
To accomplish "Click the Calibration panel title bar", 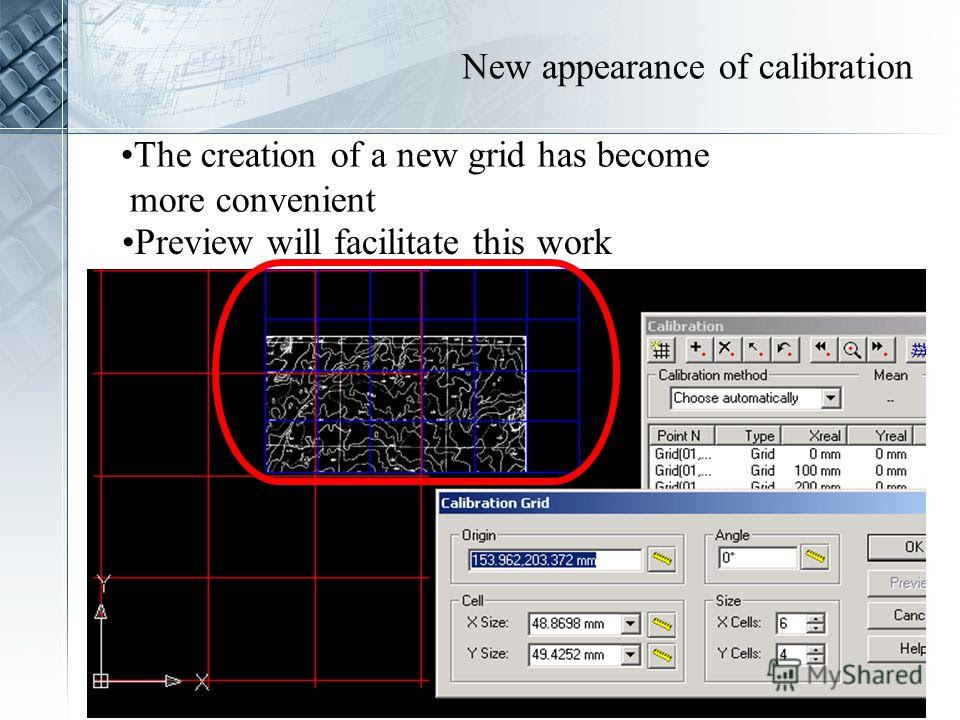I will pyautogui.click(x=786, y=326).
